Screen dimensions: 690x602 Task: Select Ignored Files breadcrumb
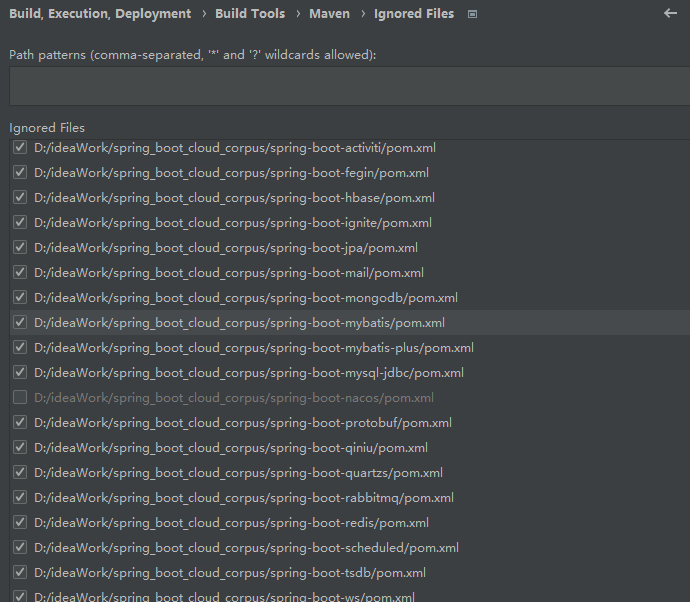tap(414, 14)
